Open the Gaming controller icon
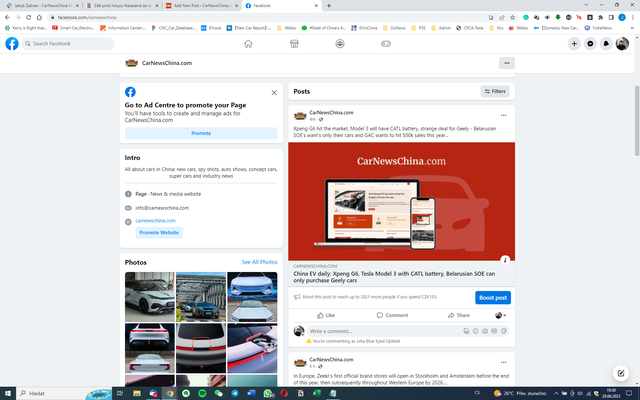This screenshot has width=640, height=400. [x=386, y=44]
